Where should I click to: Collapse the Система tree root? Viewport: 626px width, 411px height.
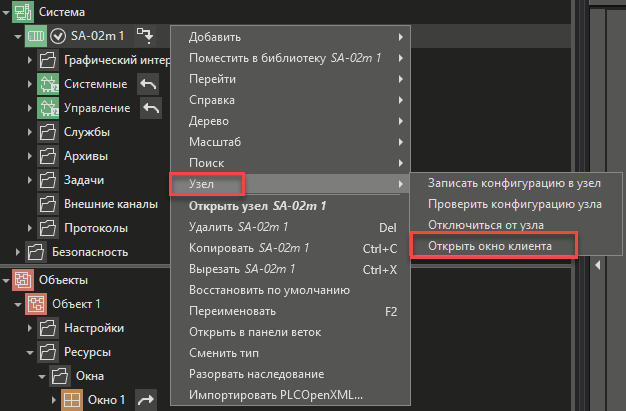pyautogui.click(x=6, y=12)
